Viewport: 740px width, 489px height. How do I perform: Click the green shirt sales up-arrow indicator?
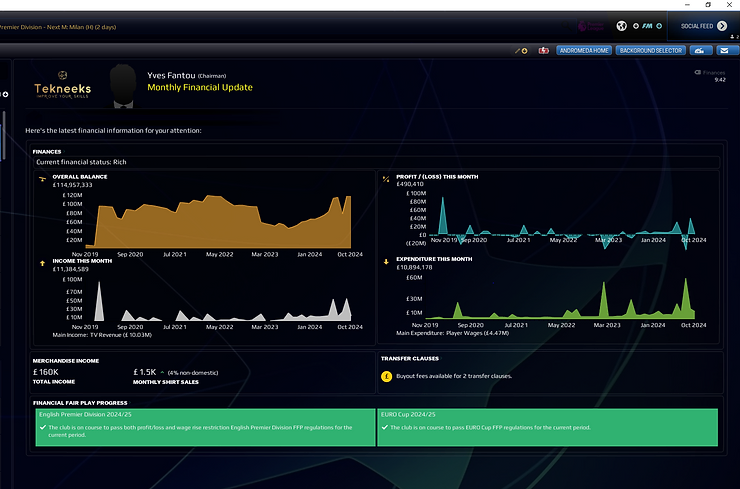click(x=162, y=372)
